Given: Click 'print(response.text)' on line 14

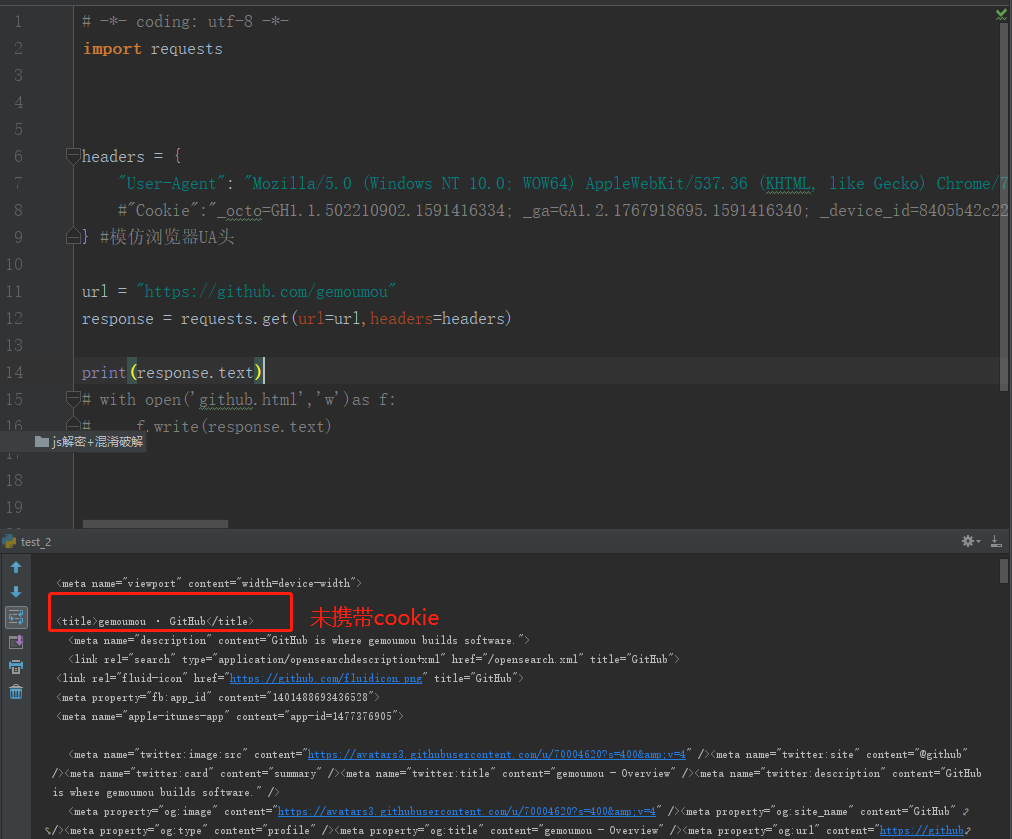Looking at the screenshot, I should (172, 372).
